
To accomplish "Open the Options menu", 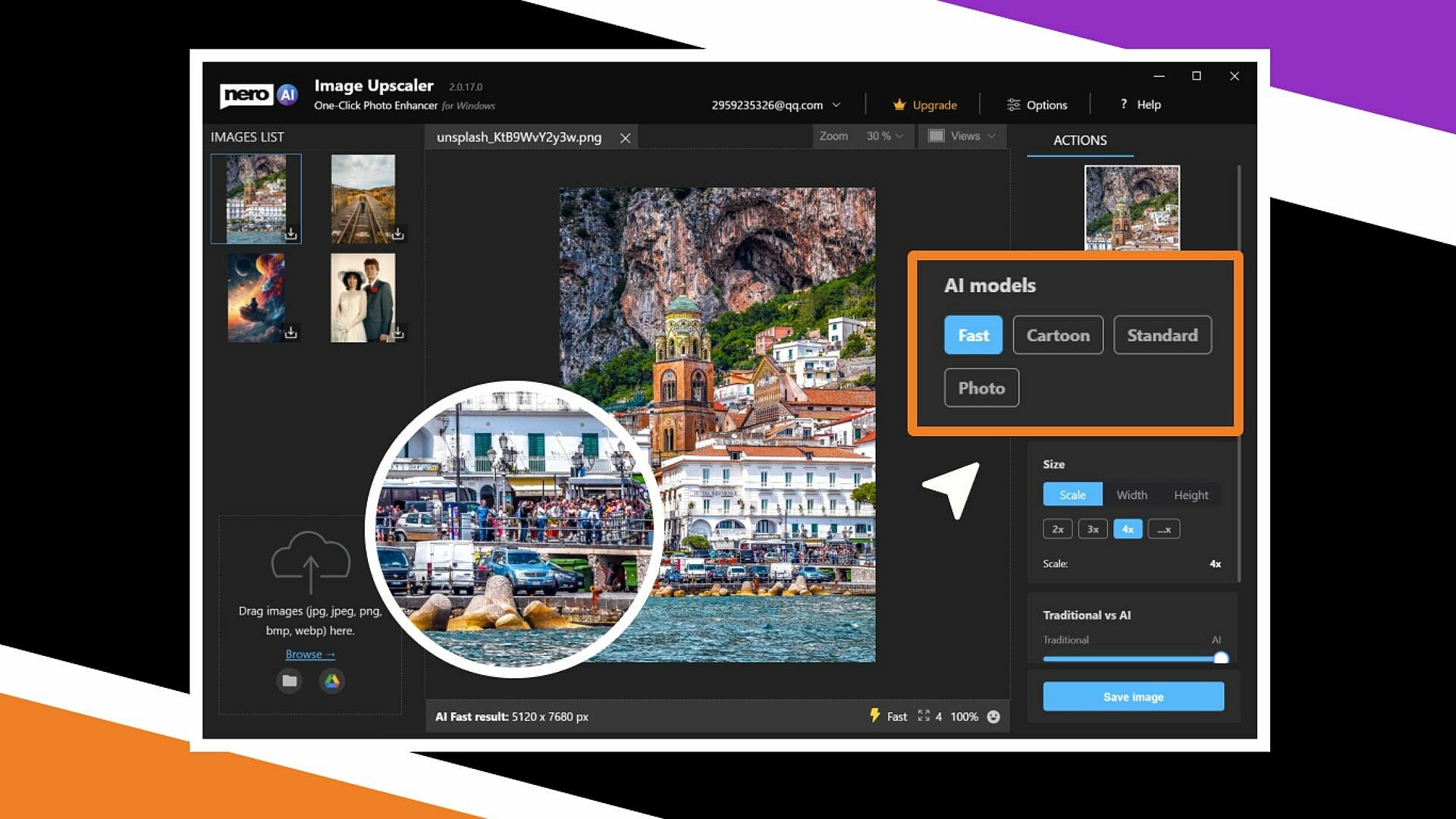I will (x=1037, y=105).
